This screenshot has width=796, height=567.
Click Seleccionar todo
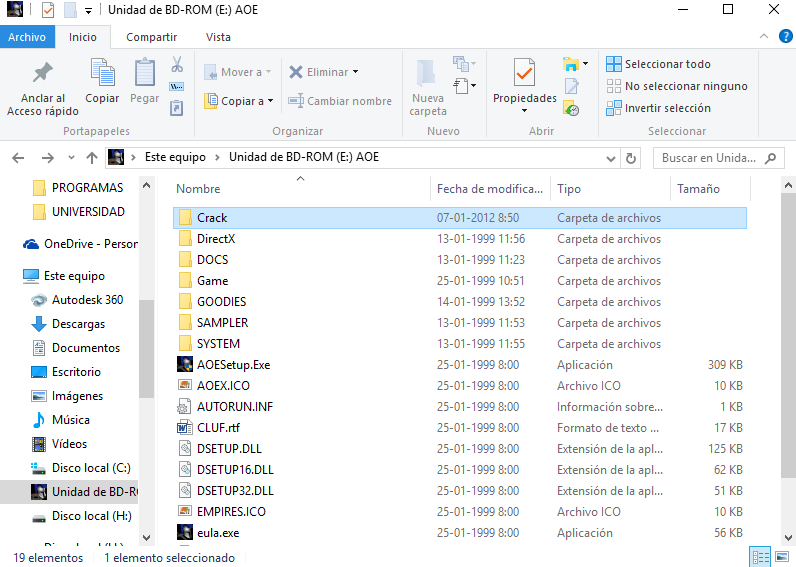pos(658,64)
